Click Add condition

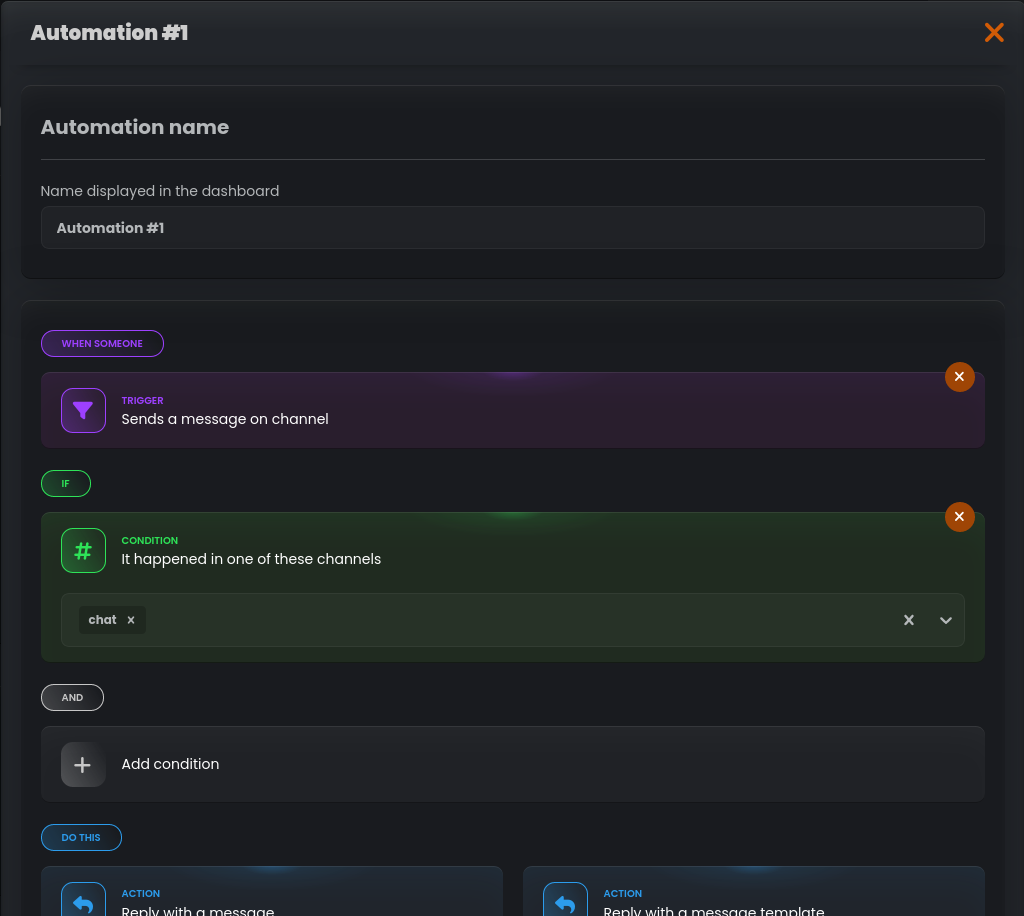click(170, 764)
